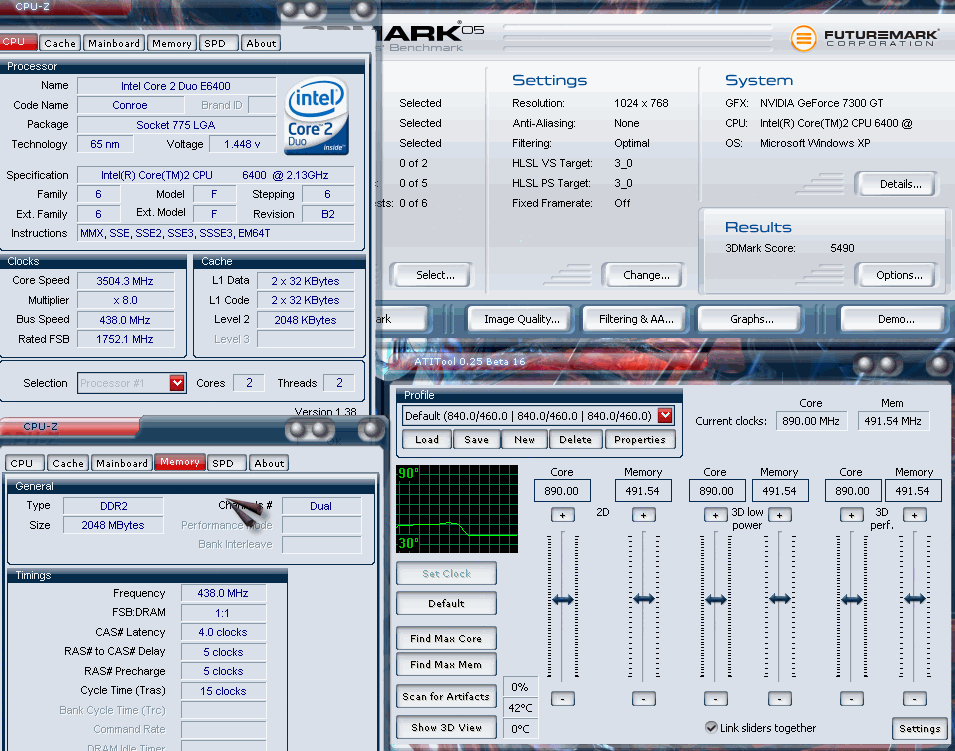
Task: Click the 3DMark Score value 5490
Action: 842,249
